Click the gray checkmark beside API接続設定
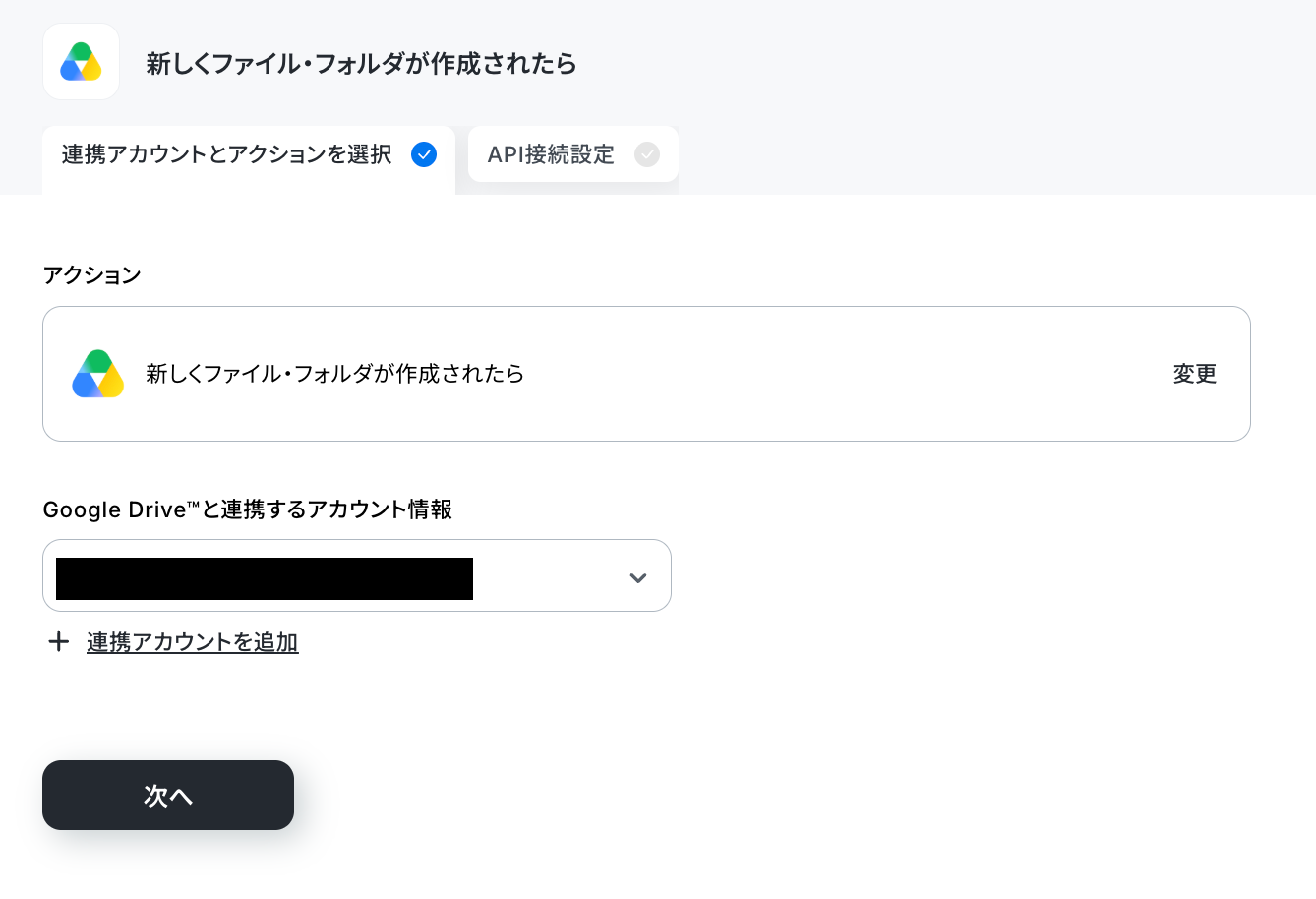The image size is (1316, 899). pos(647,154)
